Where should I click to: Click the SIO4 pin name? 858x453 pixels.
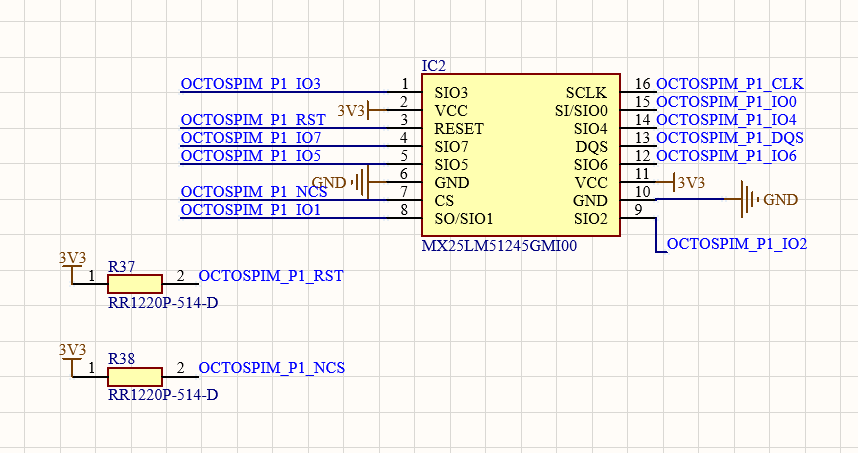tap(591, 129)
